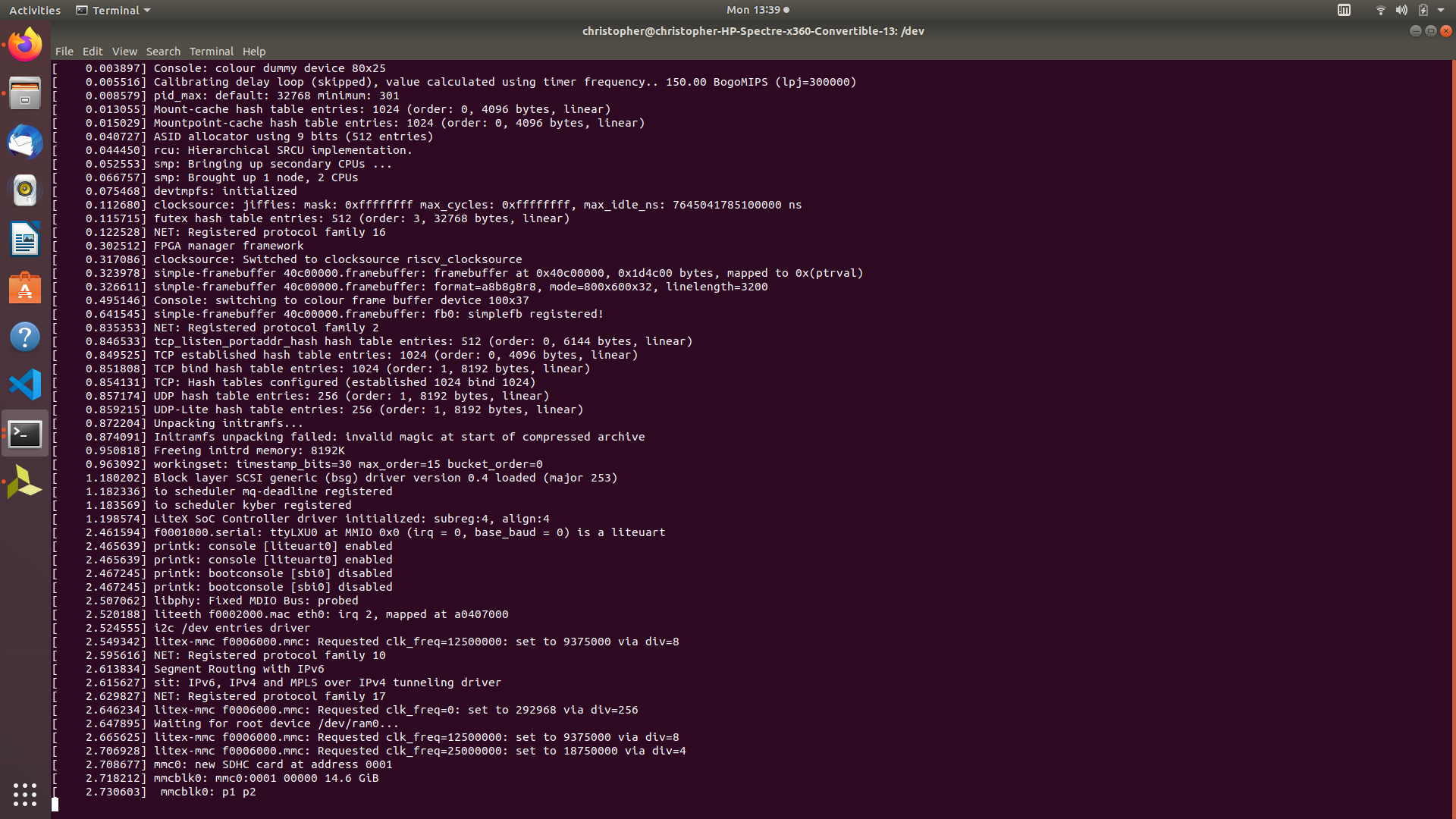Click the battery charging indicator
The height and width of the screenshot is (819, 1456).
[1424, 10]
